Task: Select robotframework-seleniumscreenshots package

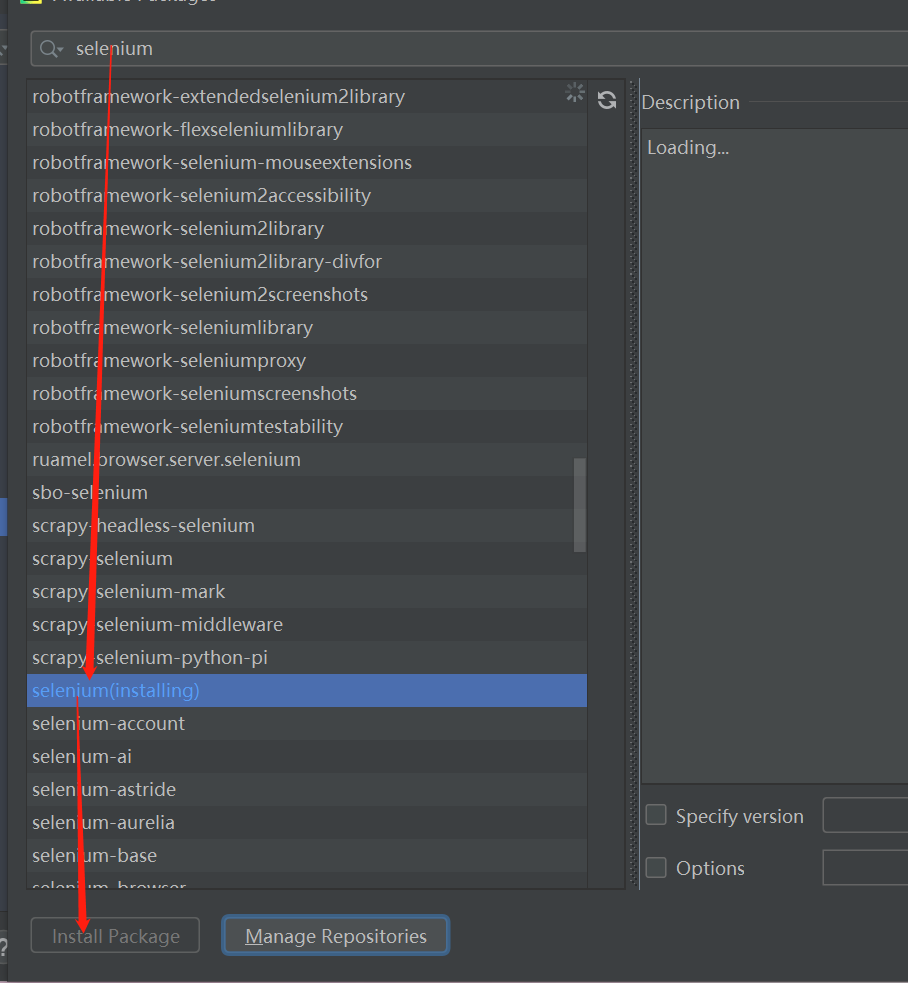Action: pos(307,394)
